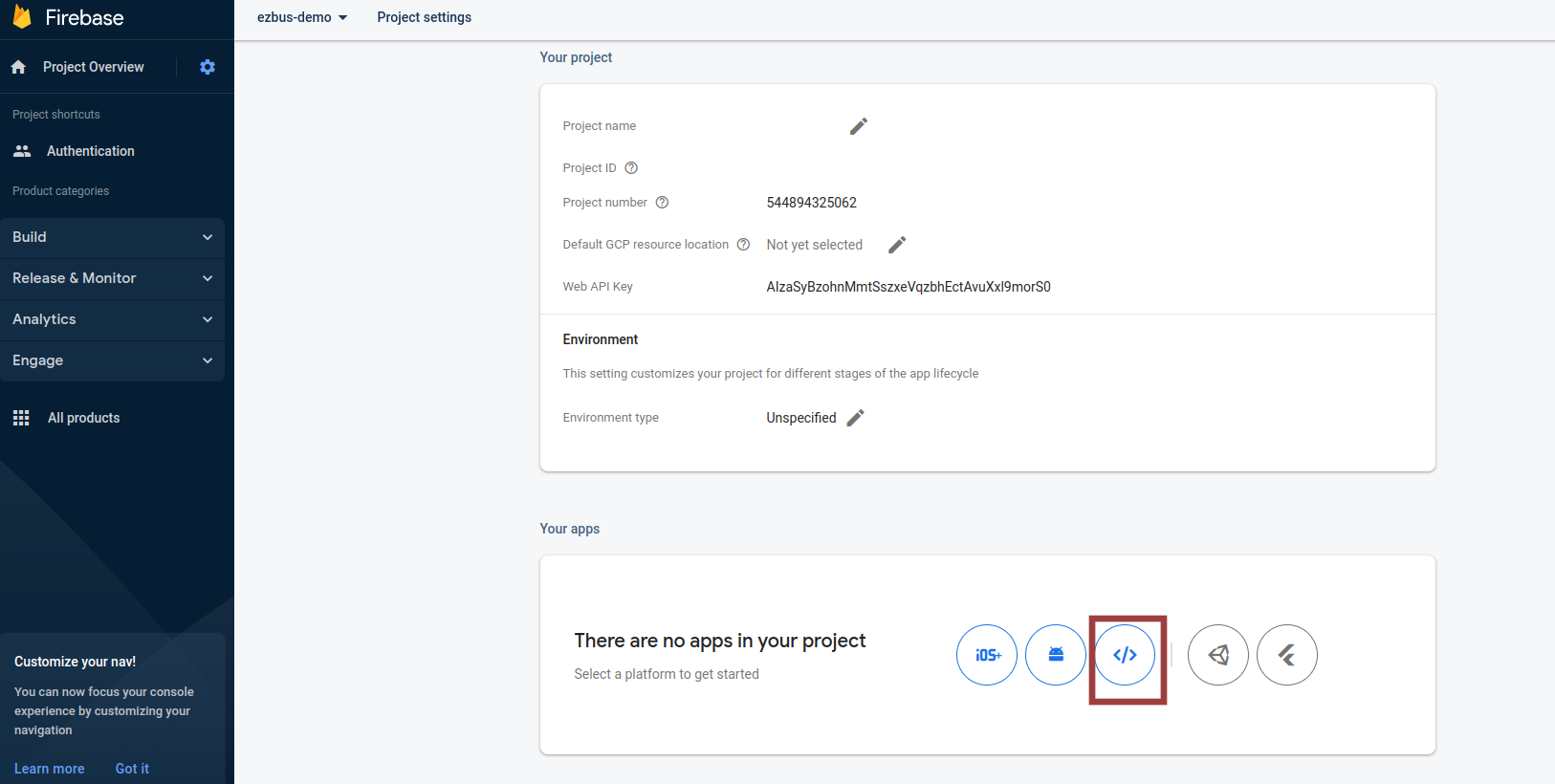Image resolution: width=1555 pixels, height=784 pixels.
Task: Click the project number 544894325062
Action: [812, 203]
